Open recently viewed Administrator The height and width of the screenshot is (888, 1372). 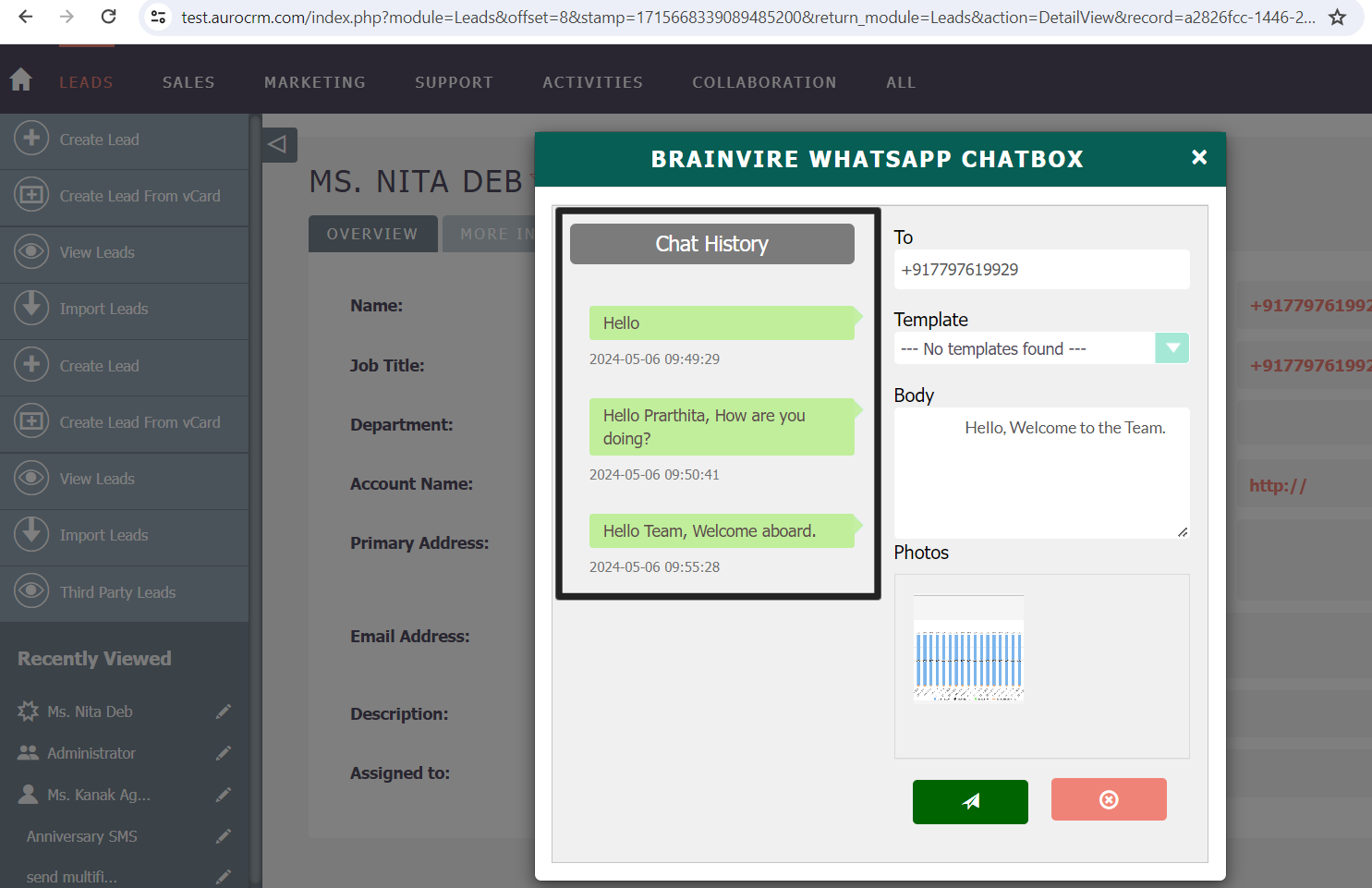point(91,753)
